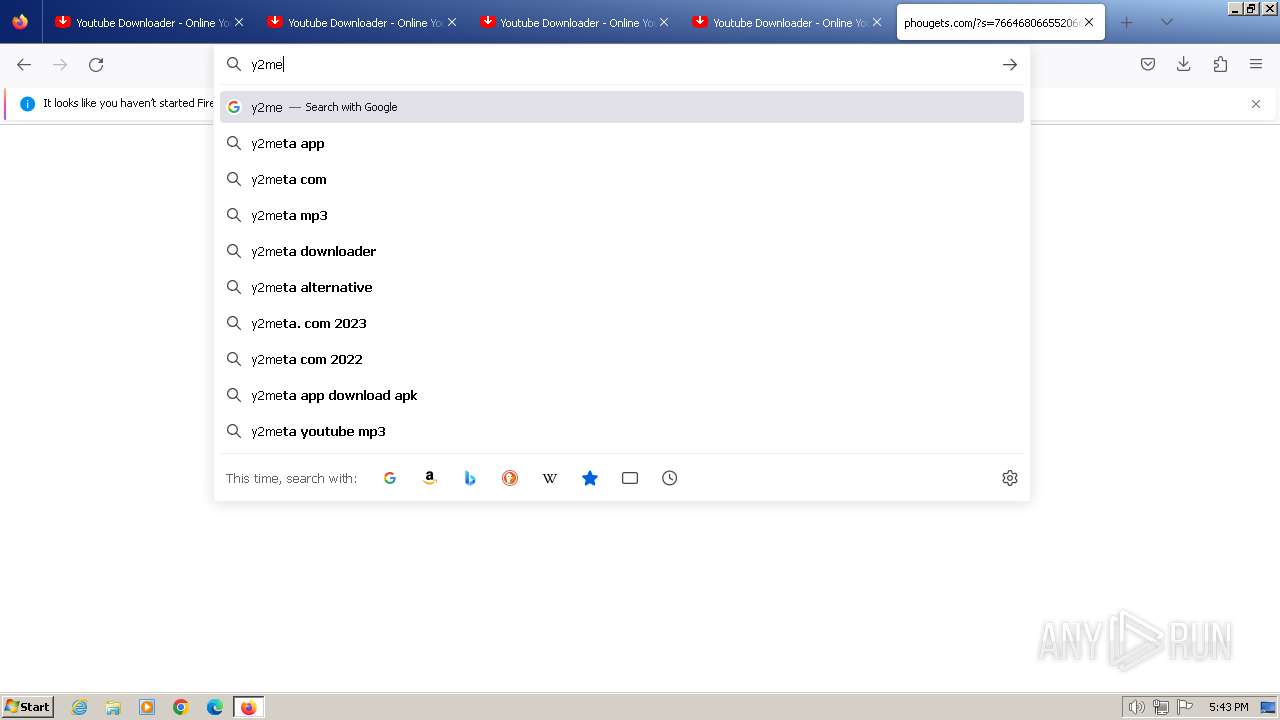Close the phougets.com tab
This screenshot has height=720, width=1280.
1089,22
